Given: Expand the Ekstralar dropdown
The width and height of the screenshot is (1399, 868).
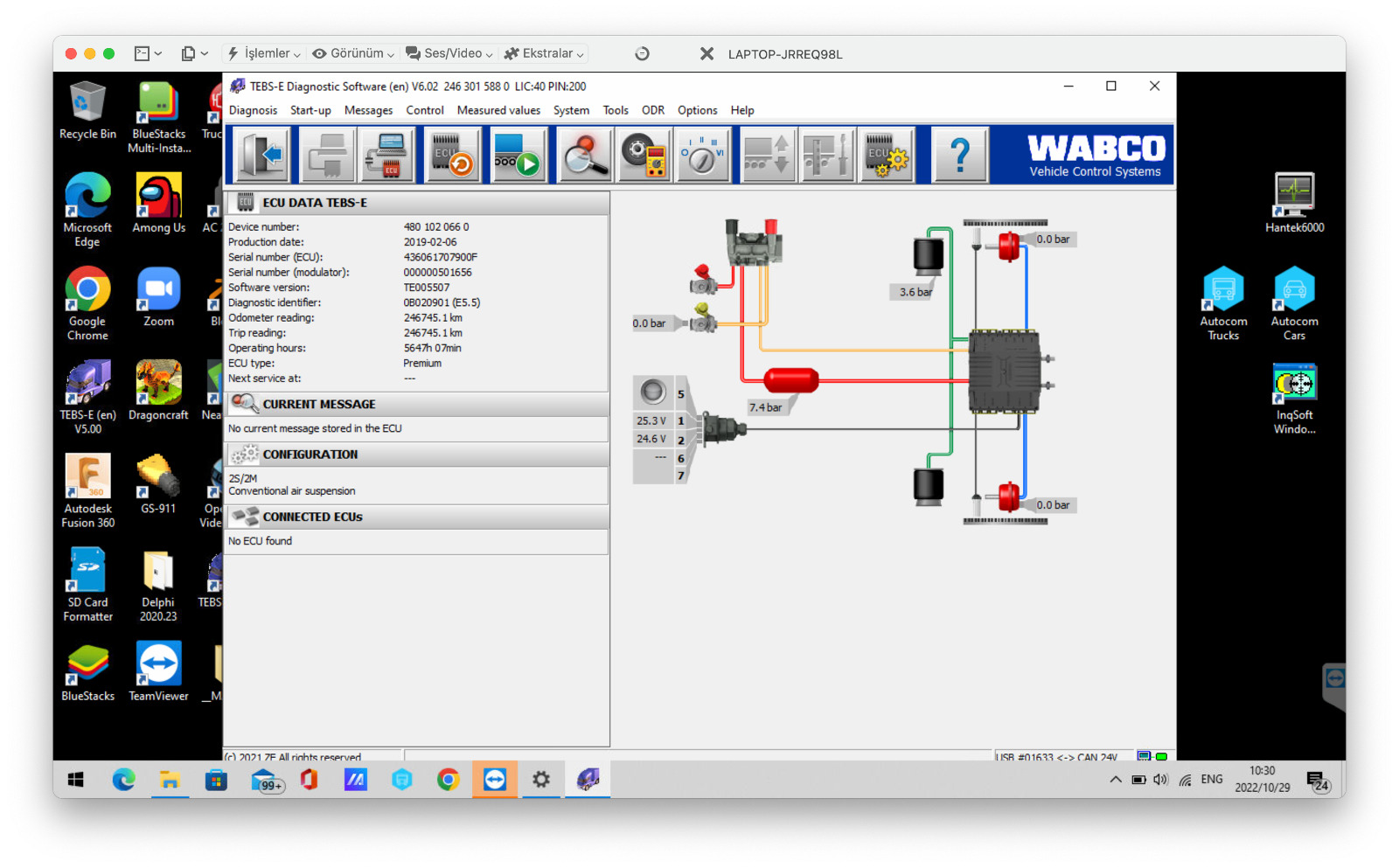Looking at the screenshot, I should pos(543,53).
